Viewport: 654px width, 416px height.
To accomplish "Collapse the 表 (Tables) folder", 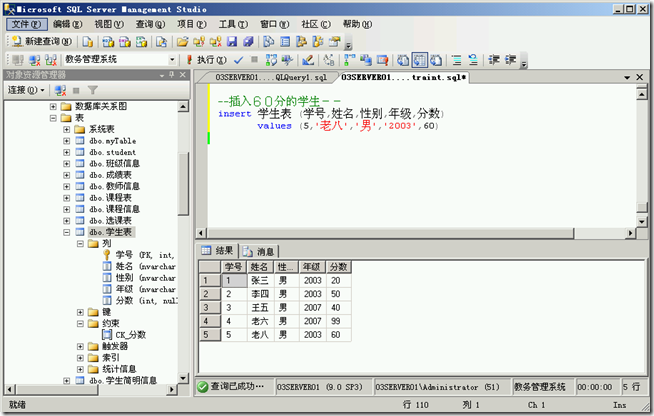I will pyautogui.click(x=53, y=118).
